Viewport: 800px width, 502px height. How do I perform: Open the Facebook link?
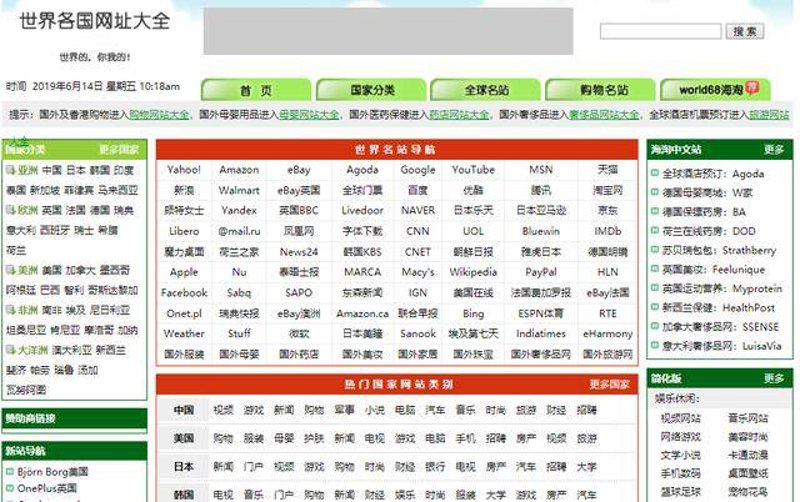pos(184,293)
